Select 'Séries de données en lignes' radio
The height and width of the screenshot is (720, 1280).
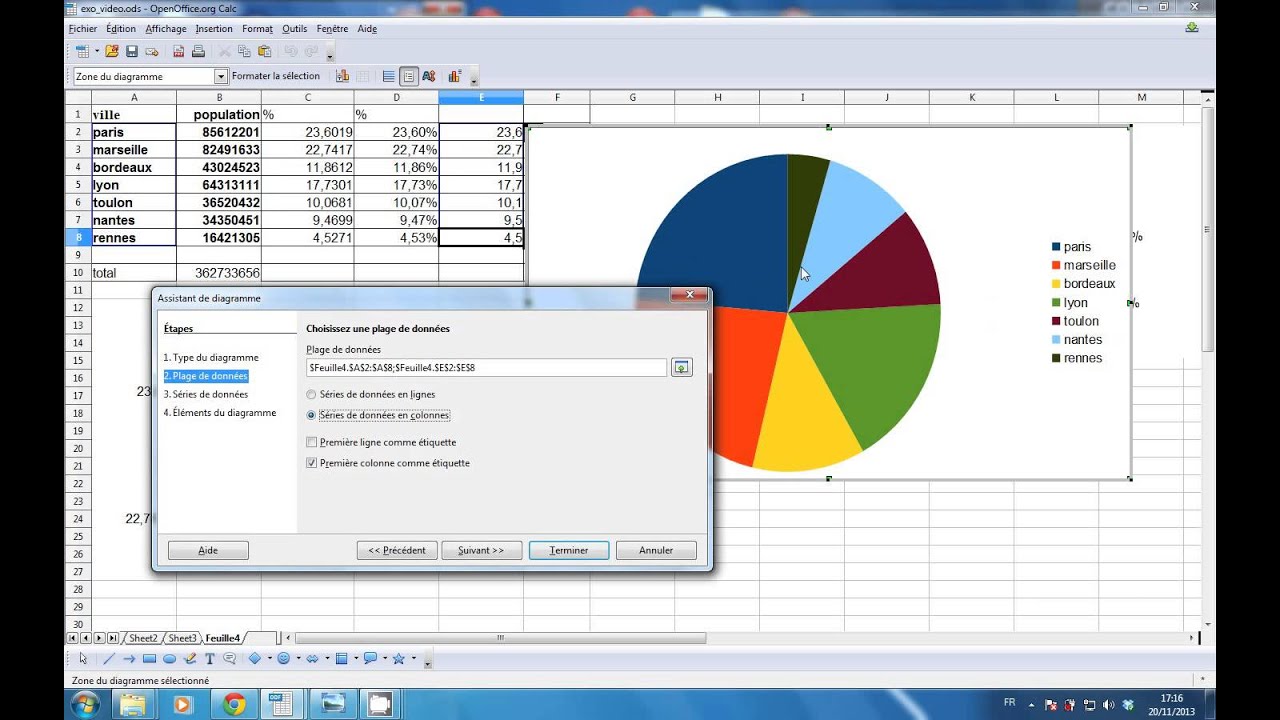coord(311,395)
